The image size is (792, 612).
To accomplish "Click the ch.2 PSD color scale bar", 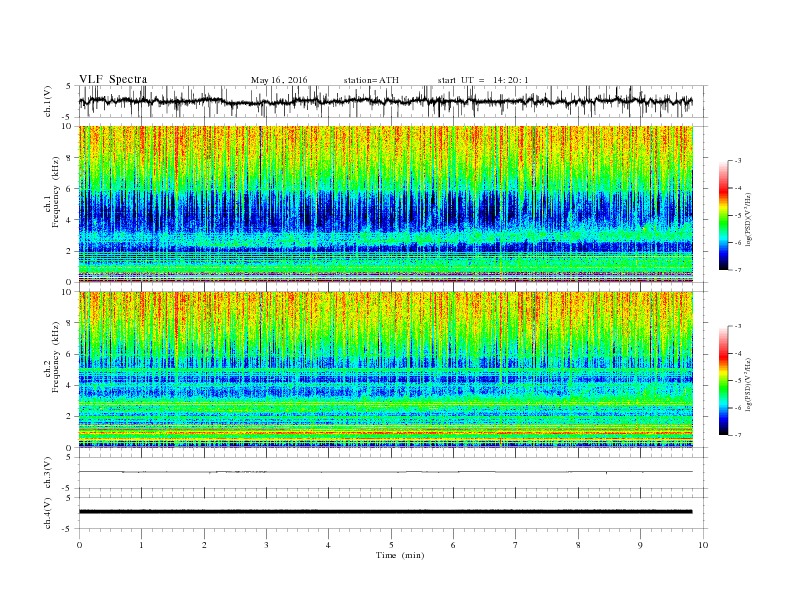I will 723,380.
